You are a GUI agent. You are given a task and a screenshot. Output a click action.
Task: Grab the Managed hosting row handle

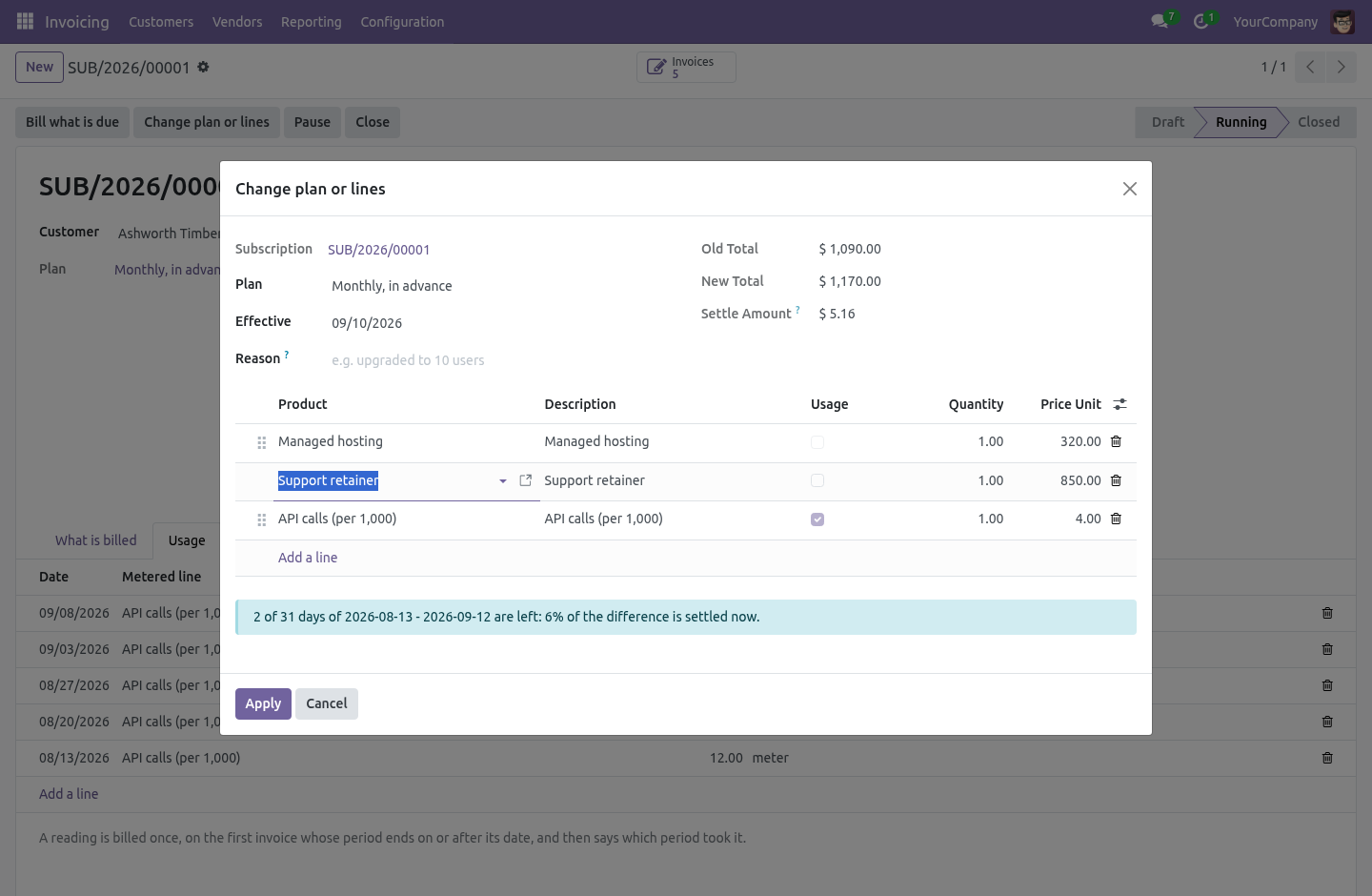262,442
